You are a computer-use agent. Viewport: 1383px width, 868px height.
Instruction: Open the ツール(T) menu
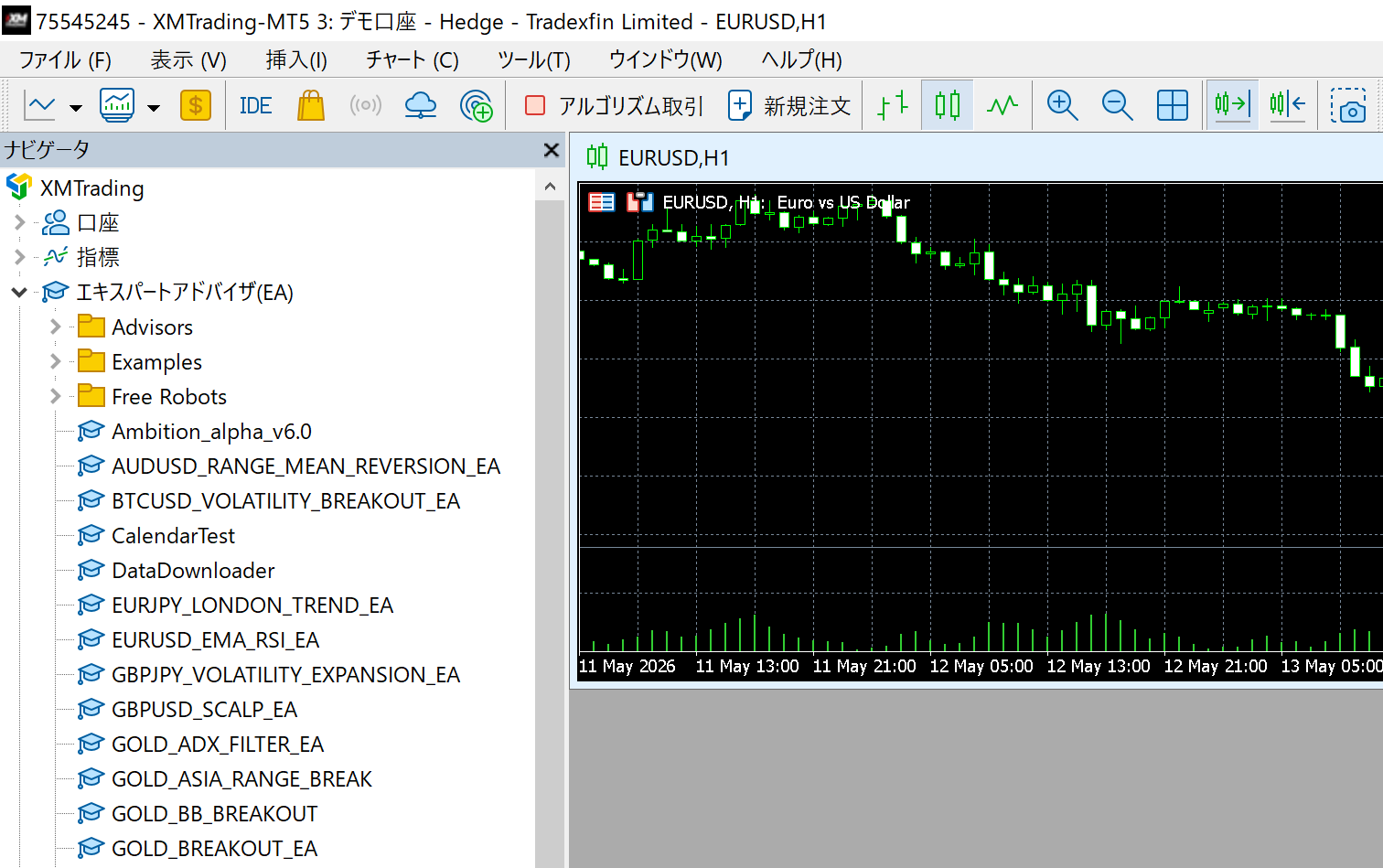534,60
